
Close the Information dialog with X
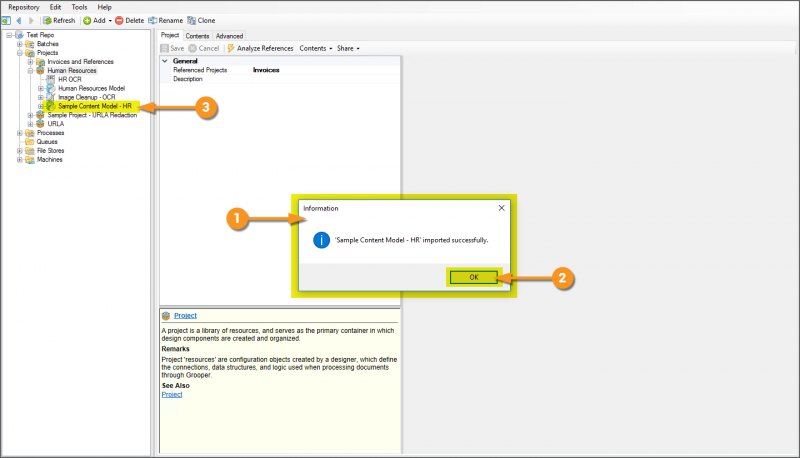[502, 208]
